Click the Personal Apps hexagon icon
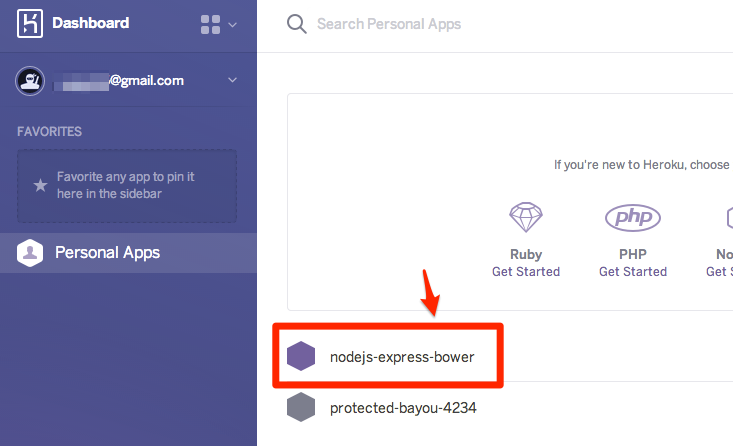This screenshot has height=446, width=733. (30, 253)
